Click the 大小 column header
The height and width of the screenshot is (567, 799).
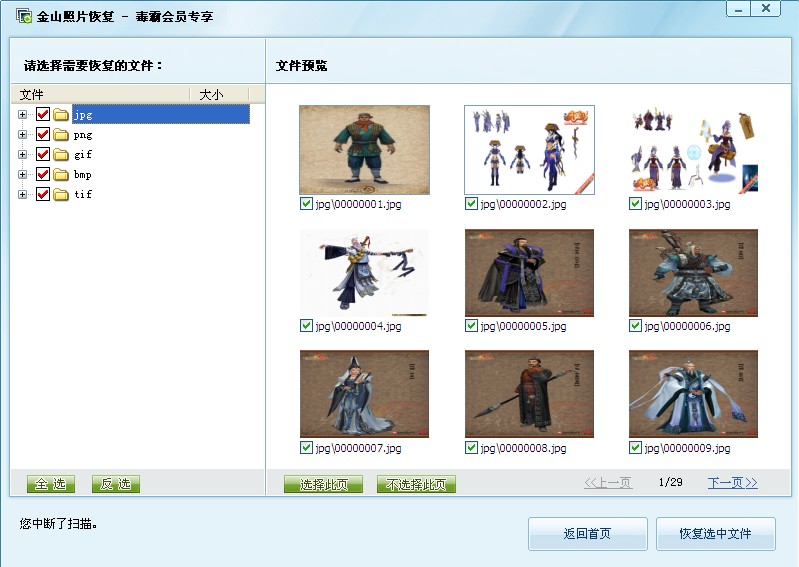tap(219, 94)
